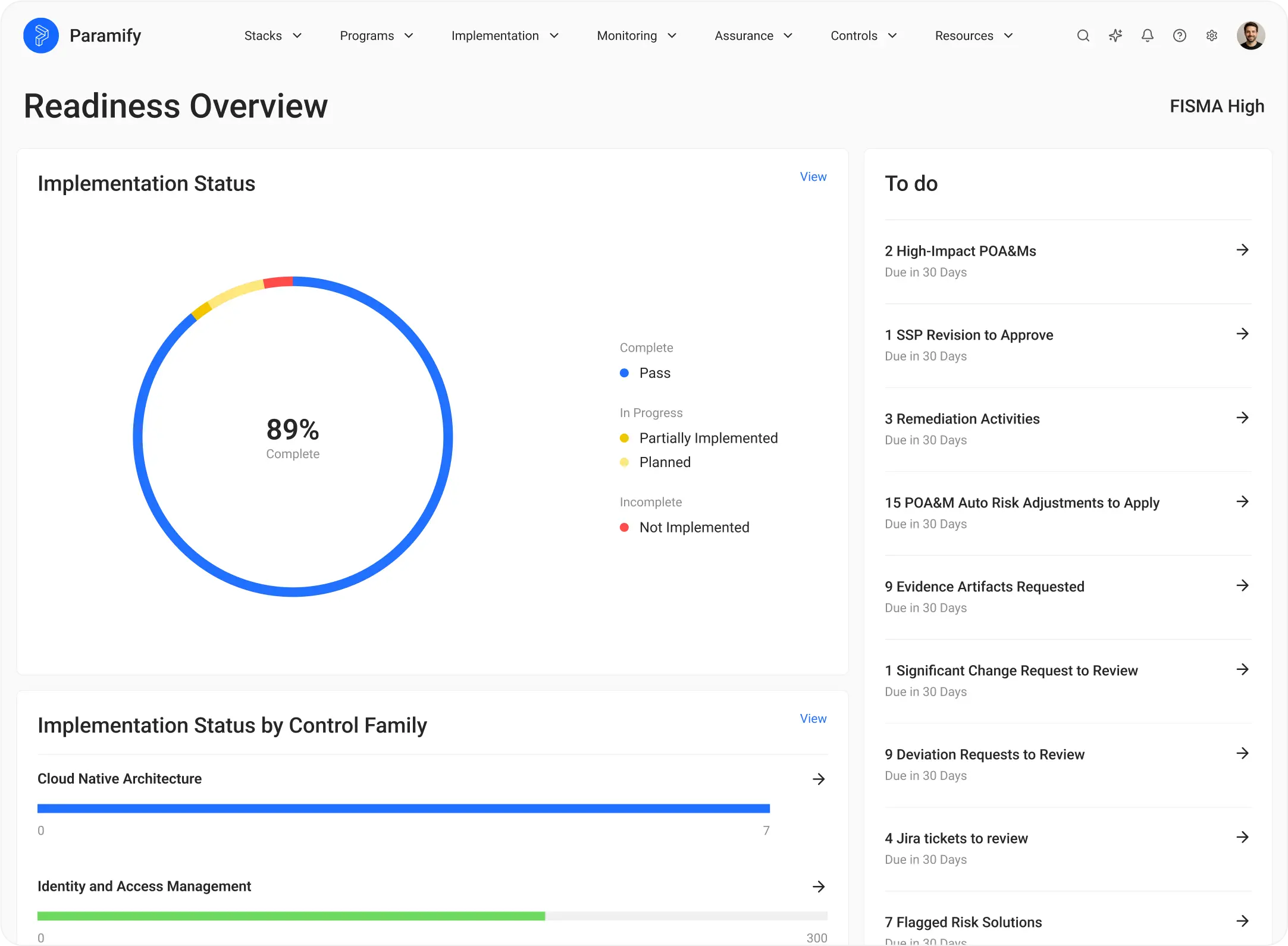The height and width of the screenshot is (946, 1288).
Task: Open the notifications bell
Action: coord(1148,36)
